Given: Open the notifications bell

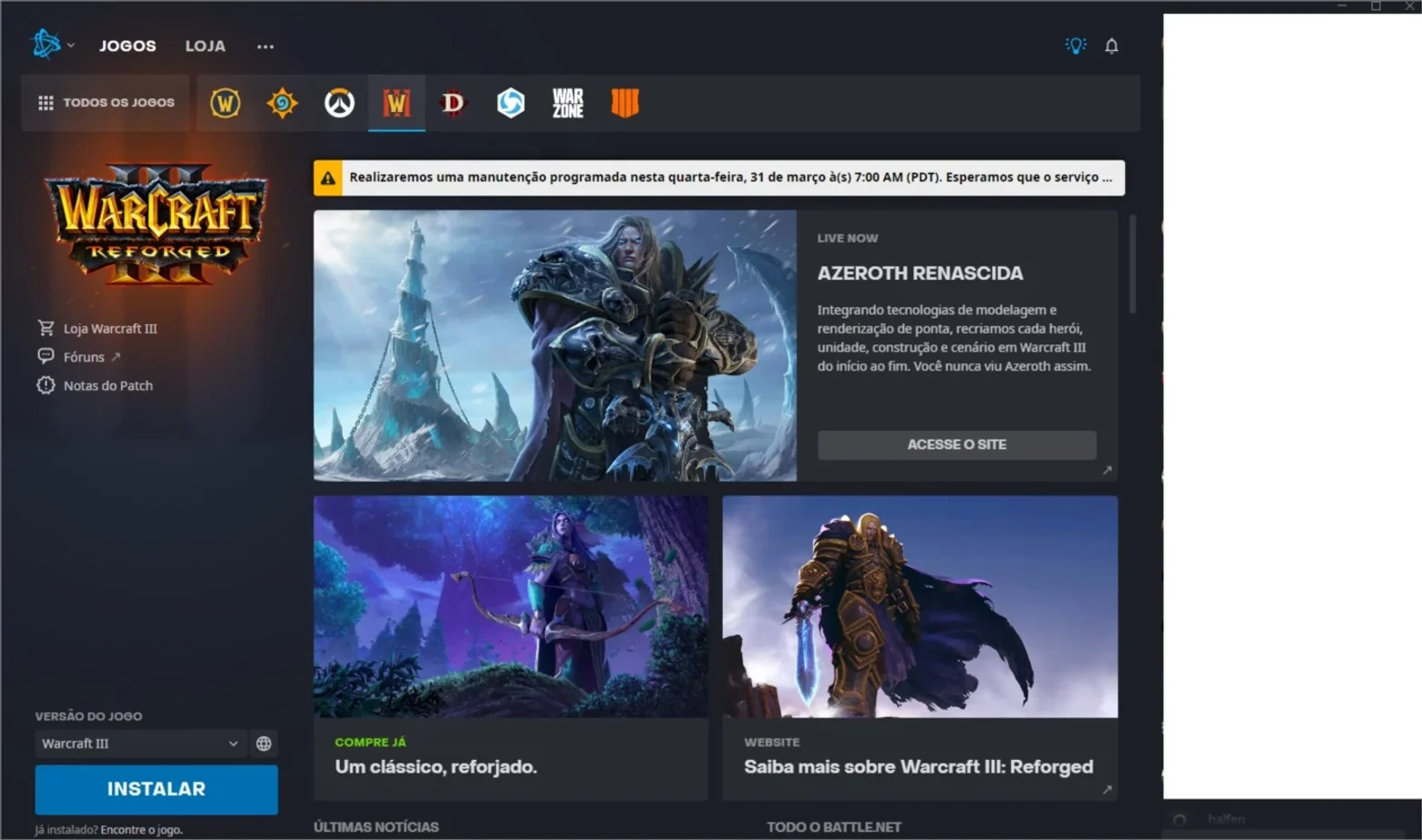Looking at the screenshot, I should click(x=1112, y=46).
